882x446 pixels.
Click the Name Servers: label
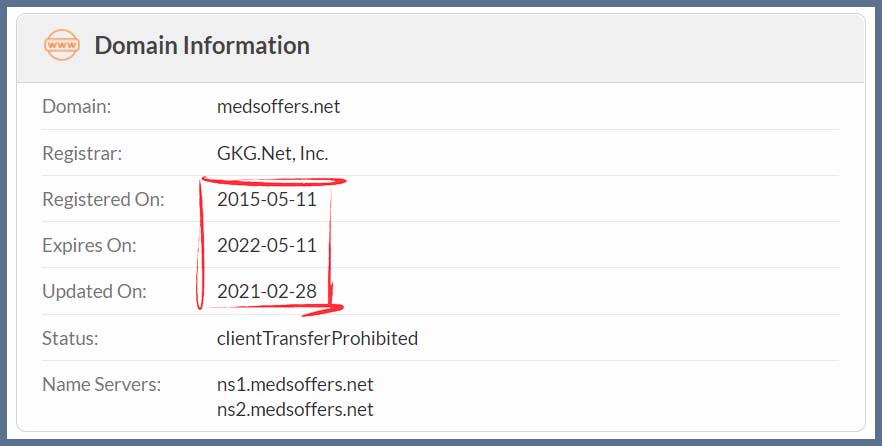[102, 384]
